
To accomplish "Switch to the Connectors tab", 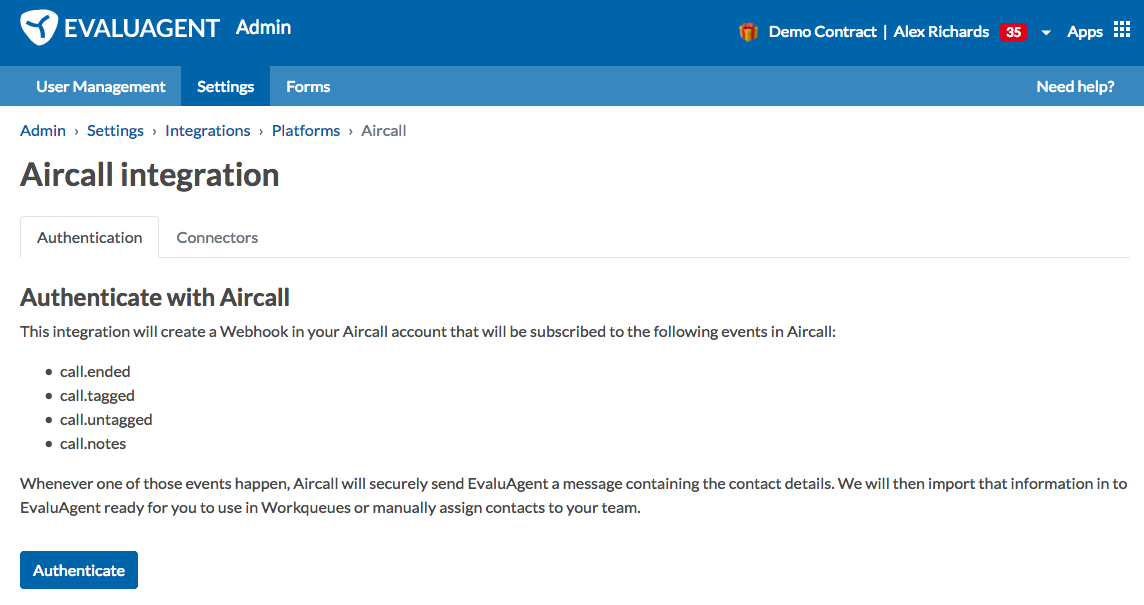I will pos(217,237).
